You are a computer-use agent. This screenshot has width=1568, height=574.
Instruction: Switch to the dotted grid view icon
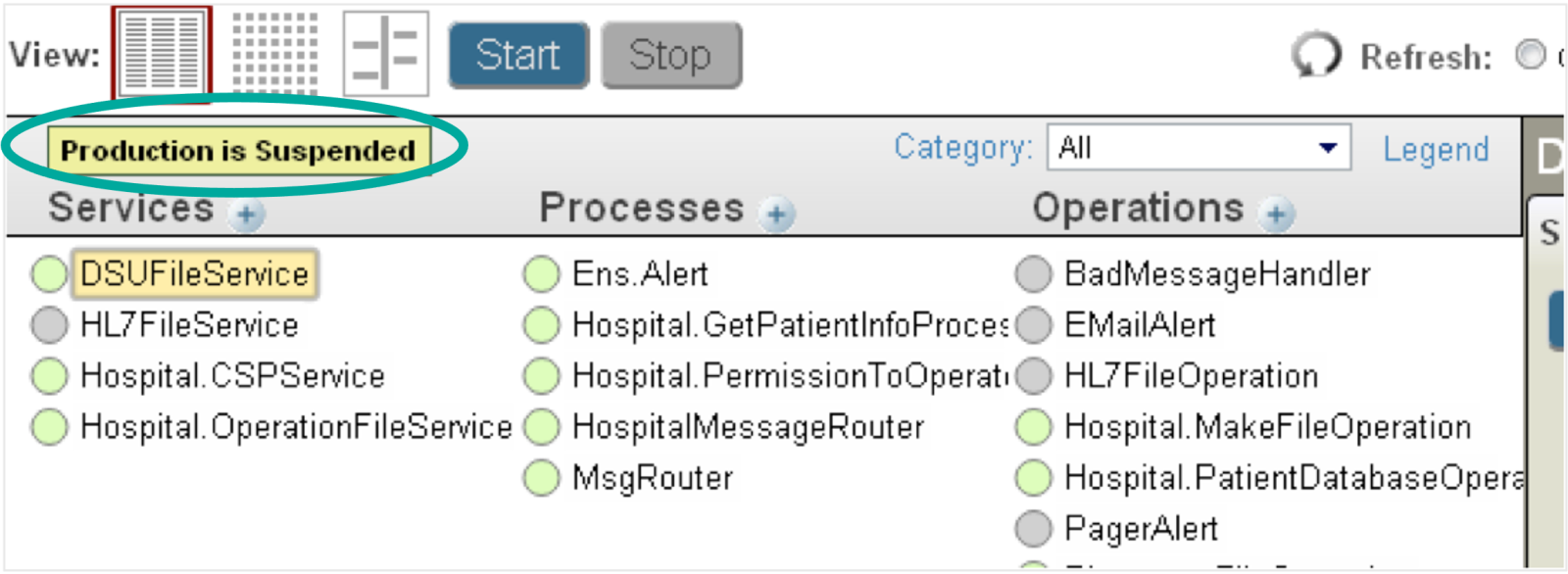click(274, 53)
